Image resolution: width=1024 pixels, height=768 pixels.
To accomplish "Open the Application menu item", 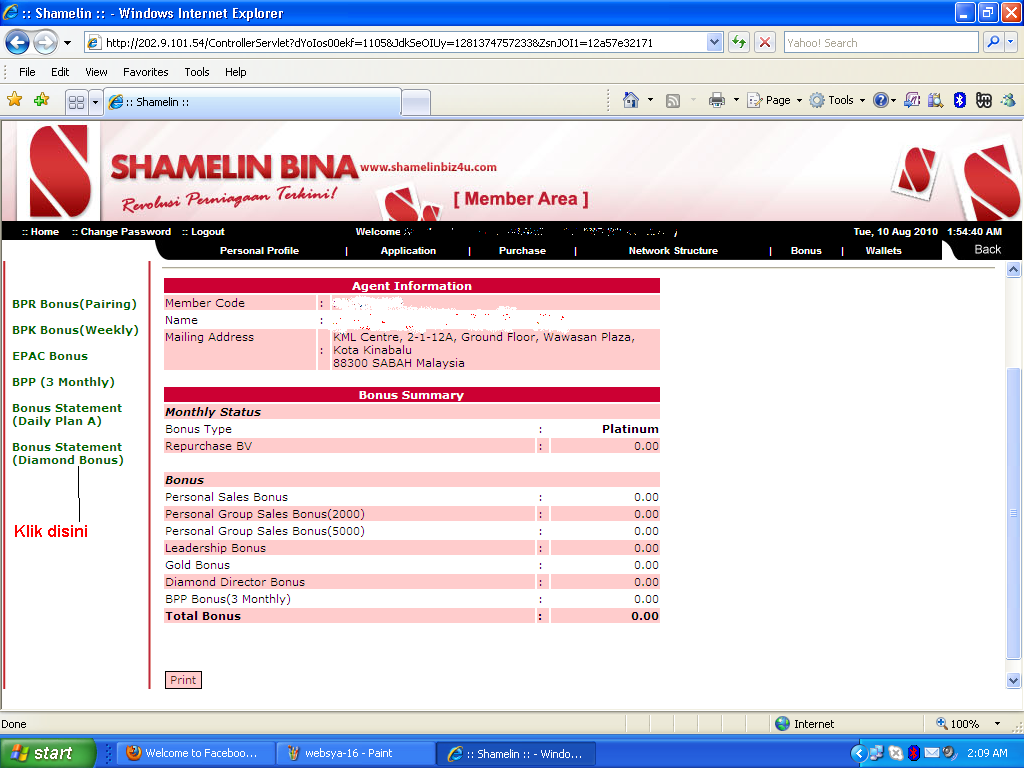I will (408, 251).
